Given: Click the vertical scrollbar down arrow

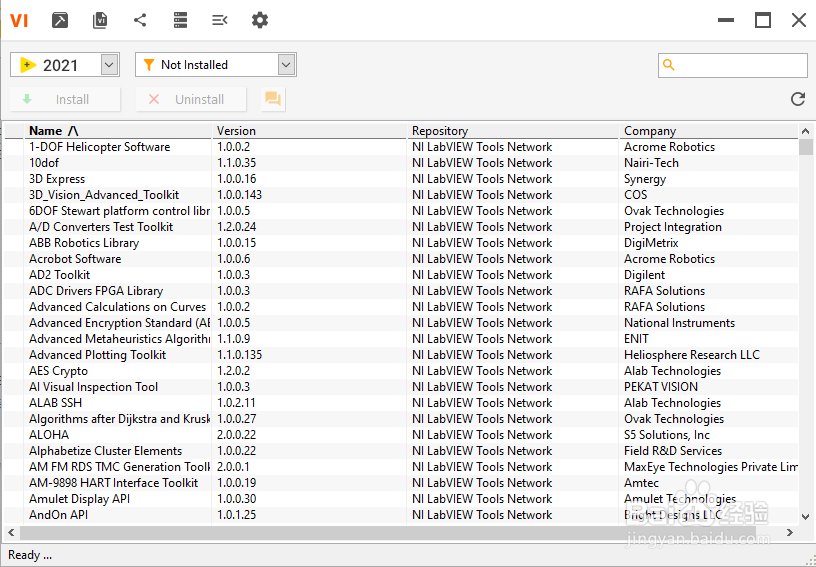Looking at the screenshot, I should [x=806, y=517].
